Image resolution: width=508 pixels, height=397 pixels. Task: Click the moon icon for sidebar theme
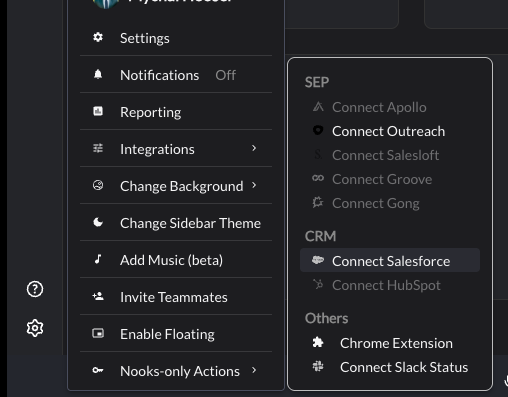pyautogui.click(x=98, y=222)
